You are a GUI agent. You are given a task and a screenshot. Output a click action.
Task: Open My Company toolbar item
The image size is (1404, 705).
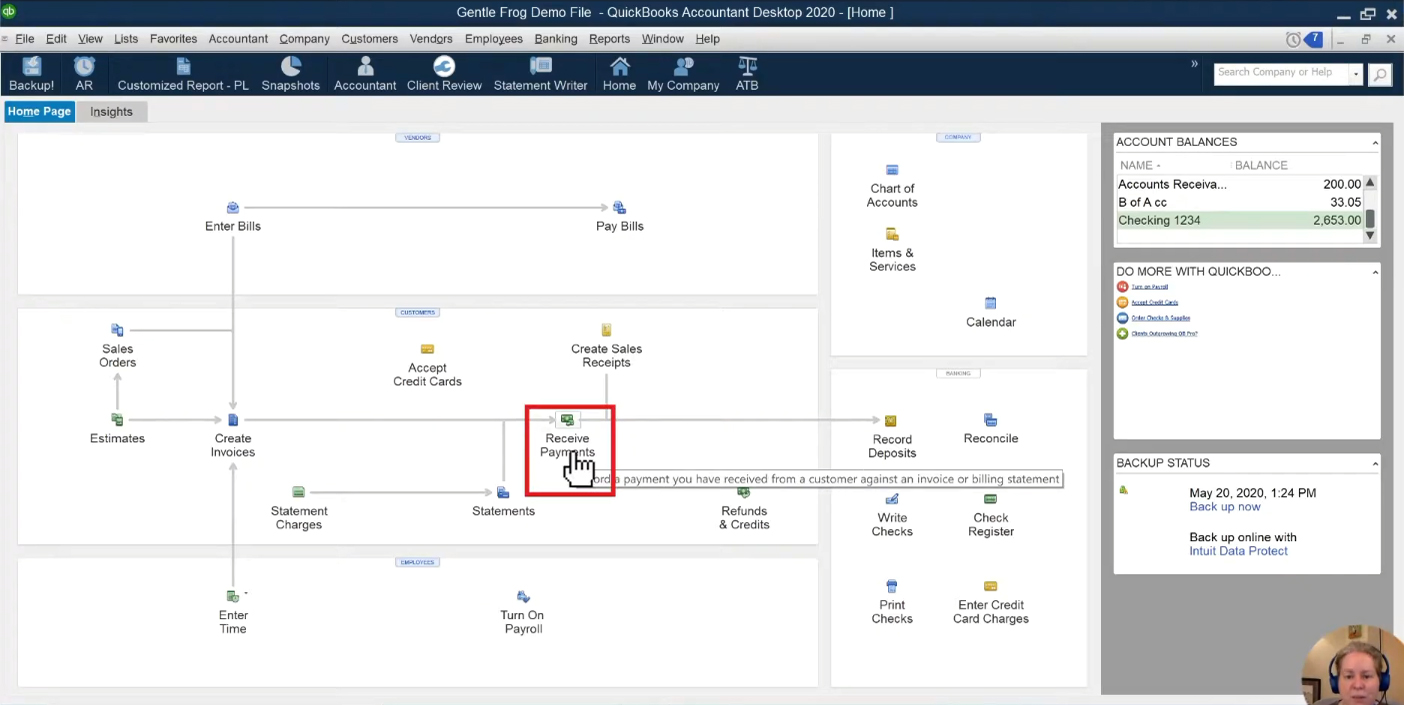click(683, 74)
